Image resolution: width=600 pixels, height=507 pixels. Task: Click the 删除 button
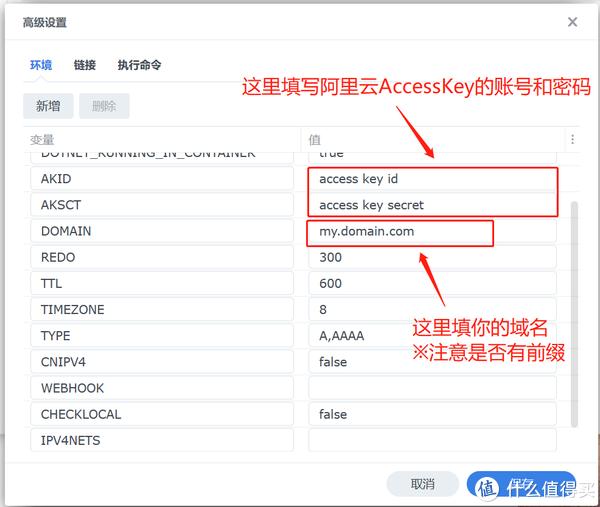point(104,106)
